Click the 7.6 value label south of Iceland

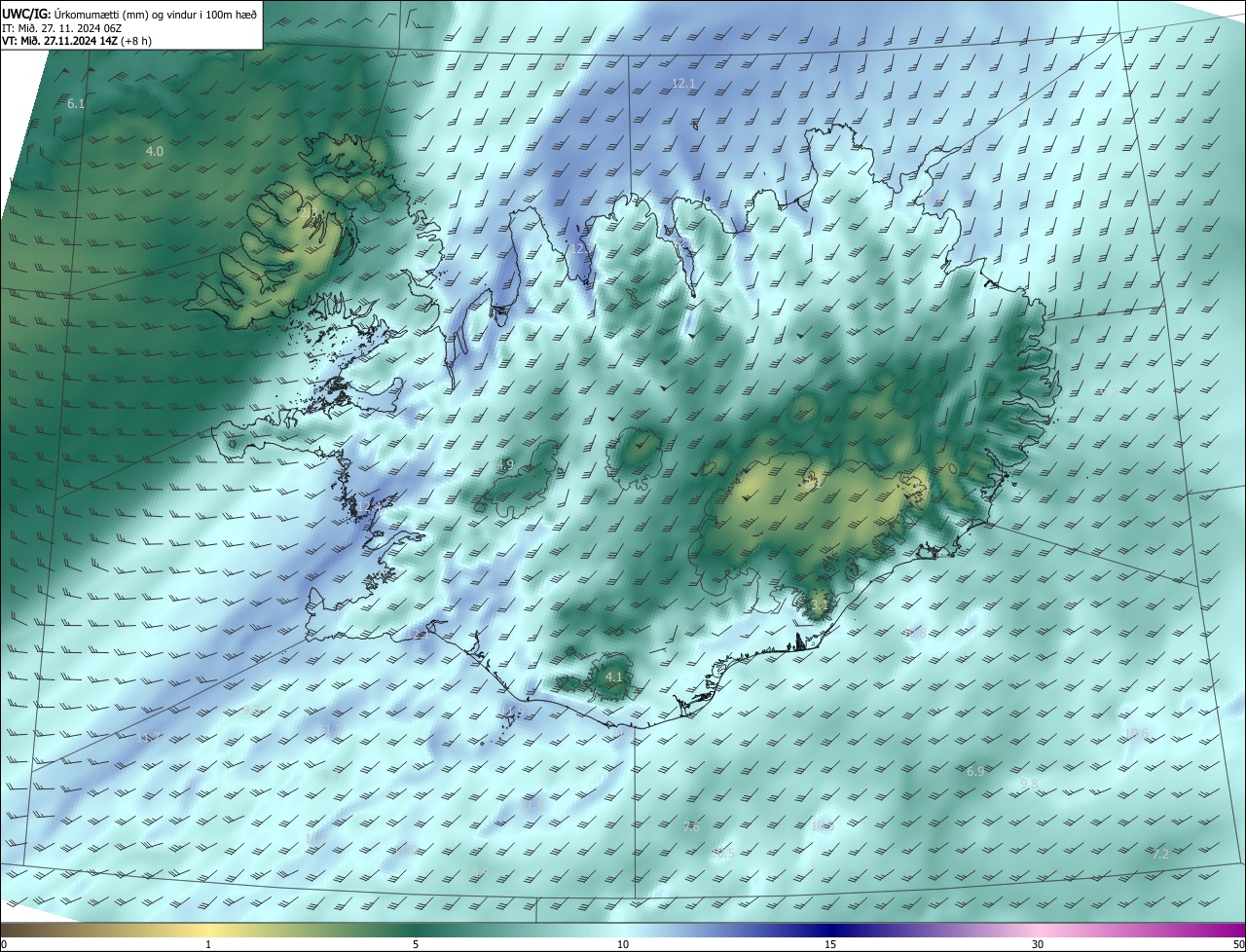point(691,826)
